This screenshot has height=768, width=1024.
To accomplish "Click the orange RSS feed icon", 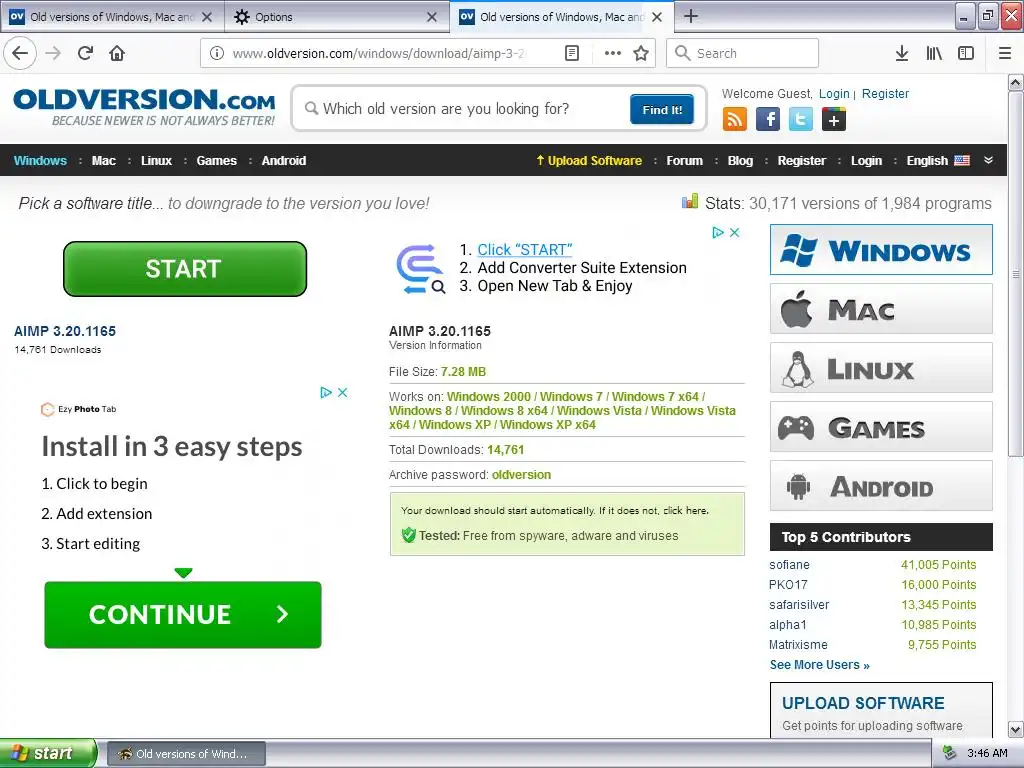I will click(x=735, y=119).
